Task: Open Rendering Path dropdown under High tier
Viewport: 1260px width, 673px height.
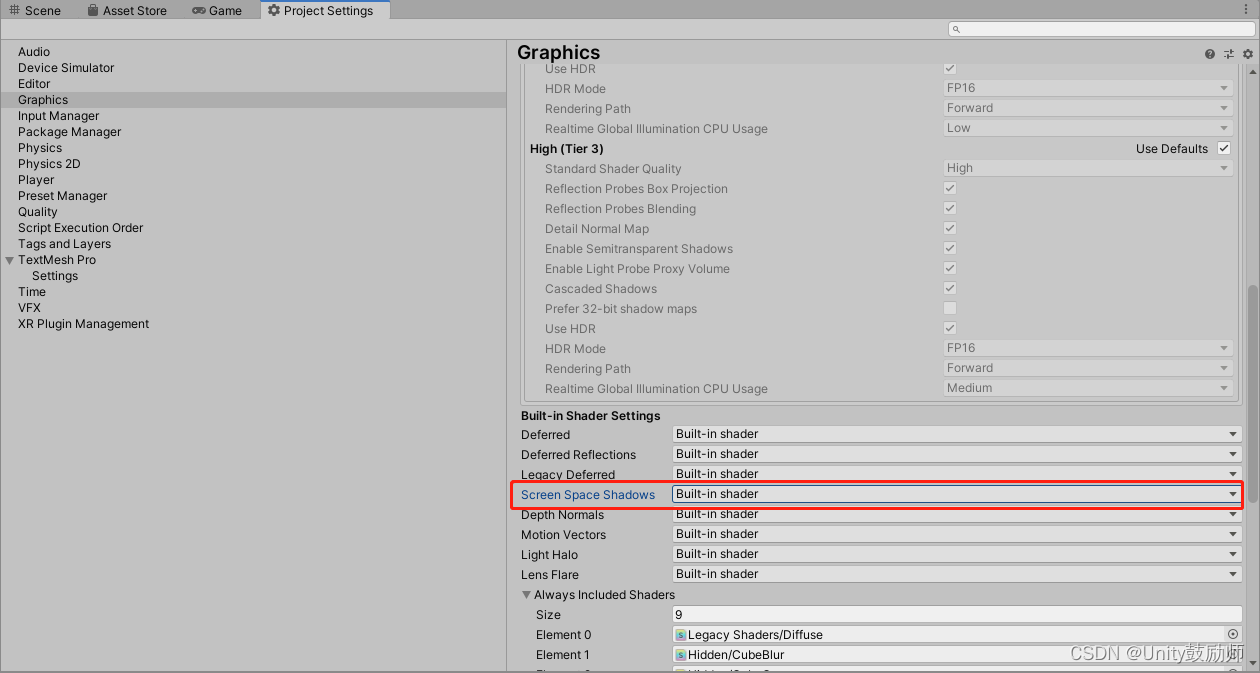Action: click(1087, 368)
